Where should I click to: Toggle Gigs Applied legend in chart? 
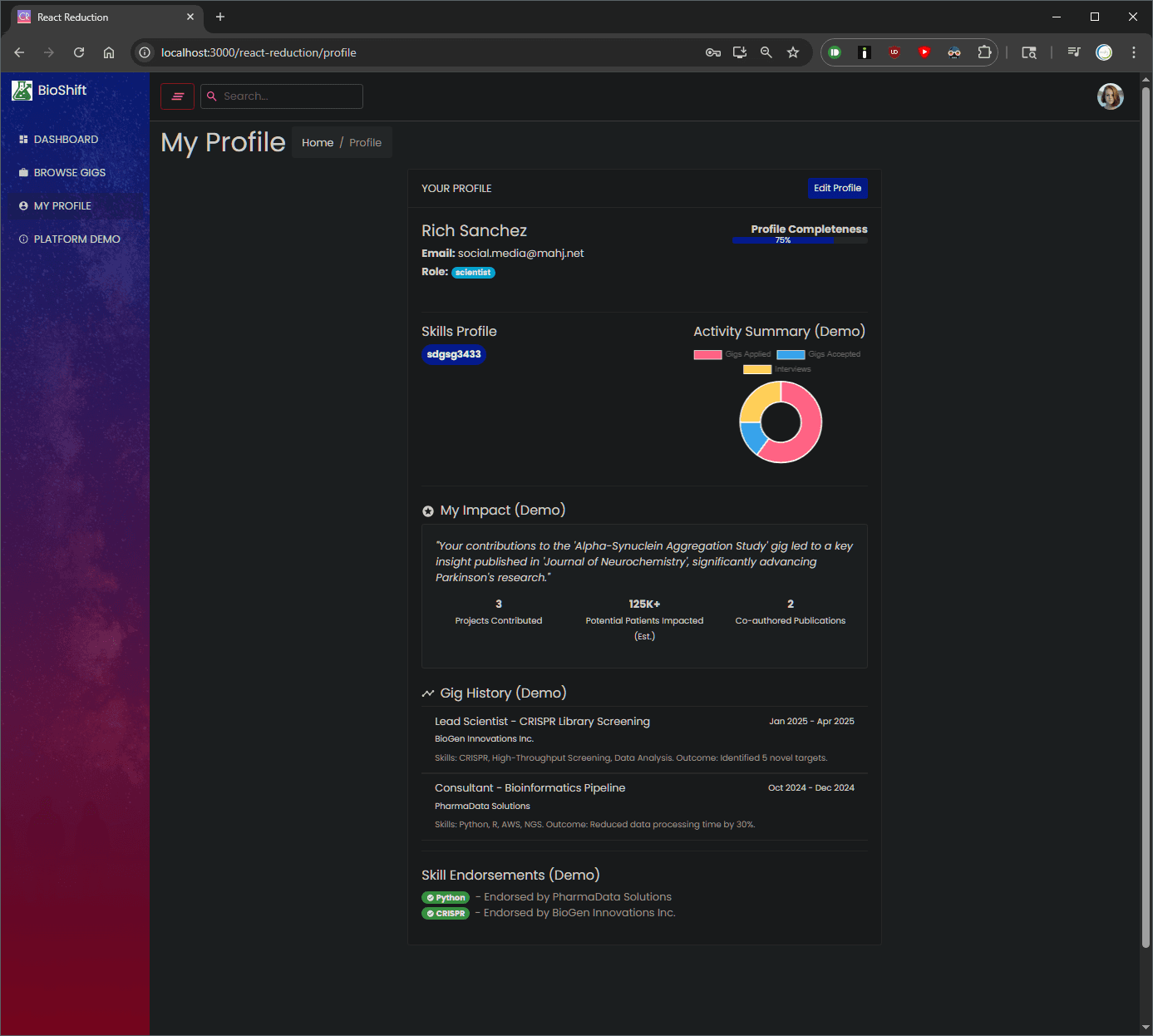point(732,354)
